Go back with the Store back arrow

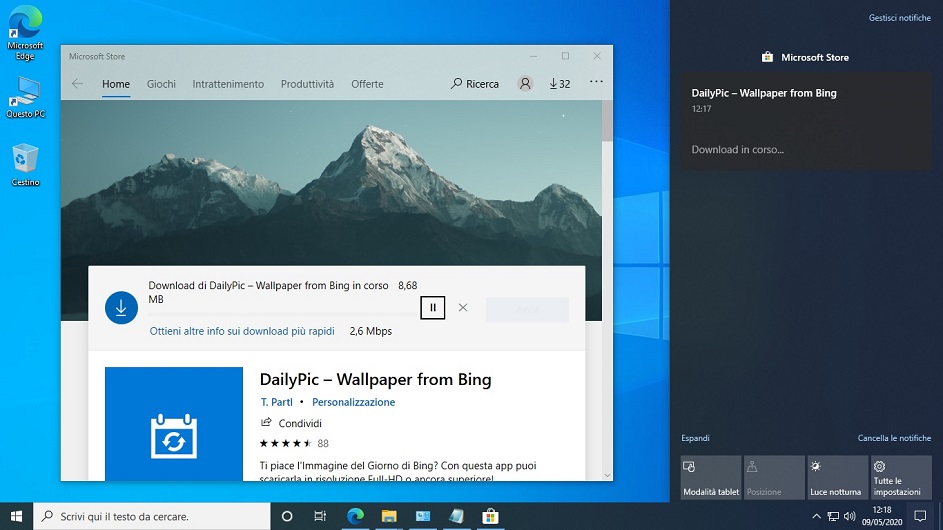[77, 84]
